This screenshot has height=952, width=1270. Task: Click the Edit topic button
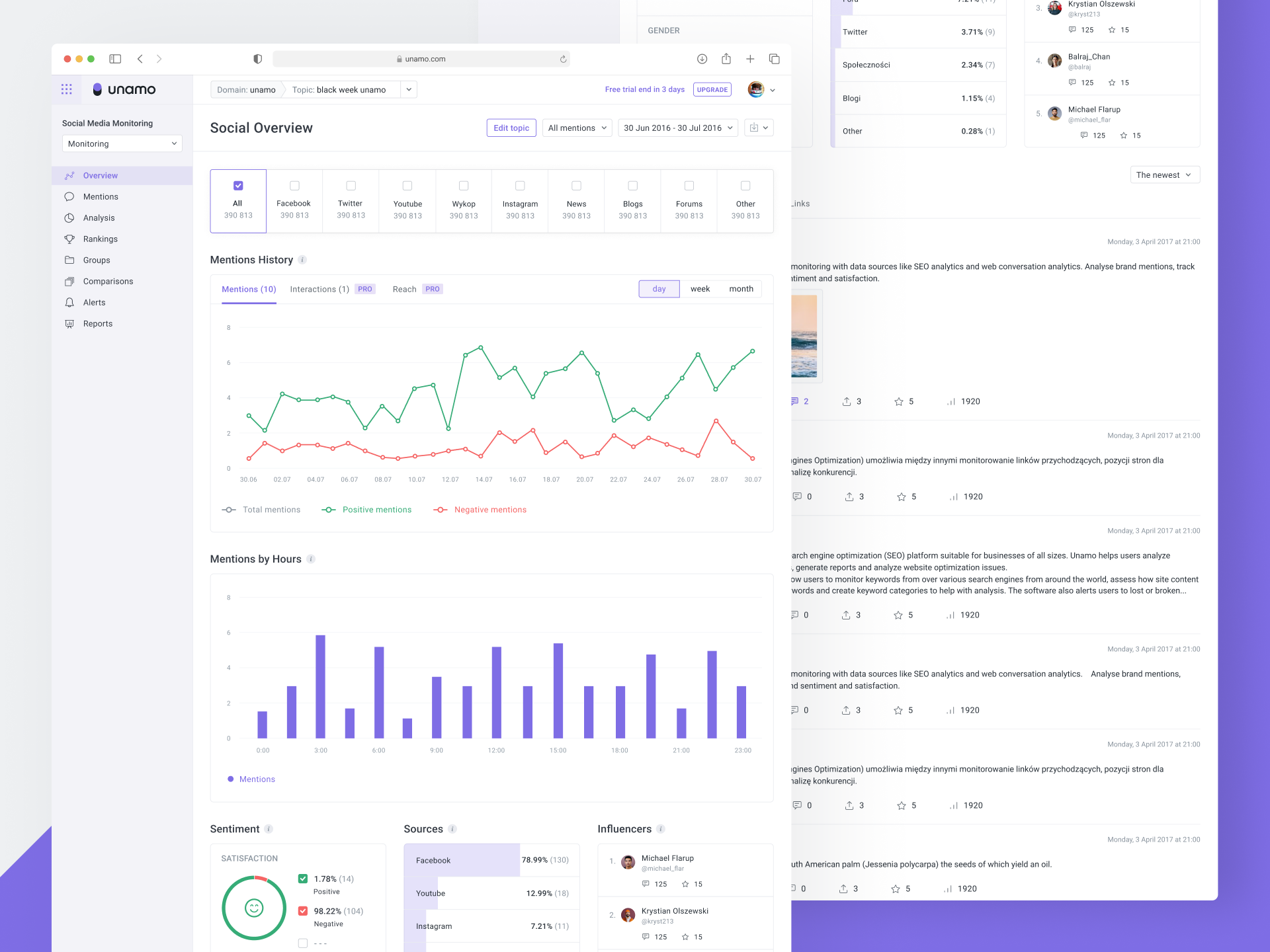[511, 128]
